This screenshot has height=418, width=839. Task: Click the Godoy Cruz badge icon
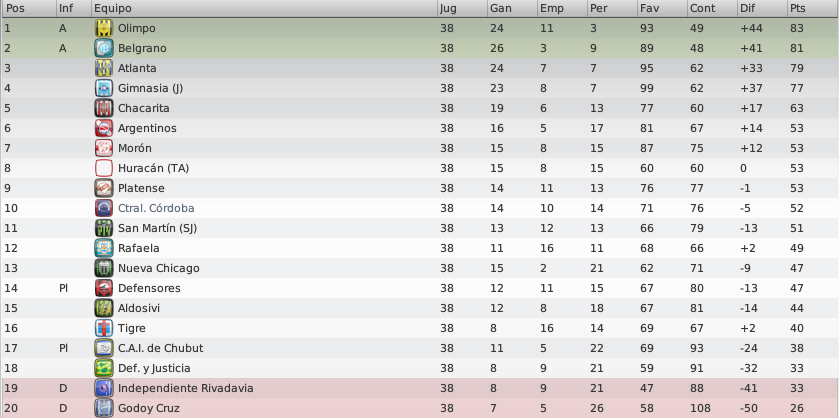[104, 408]
